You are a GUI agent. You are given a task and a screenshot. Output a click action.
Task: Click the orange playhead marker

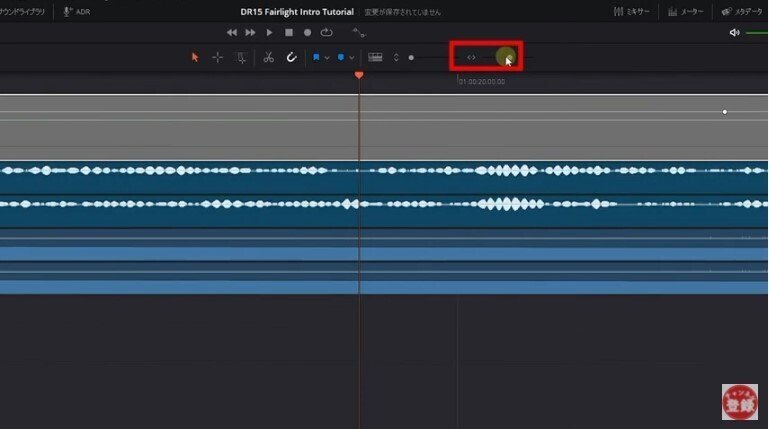[359, 75]
